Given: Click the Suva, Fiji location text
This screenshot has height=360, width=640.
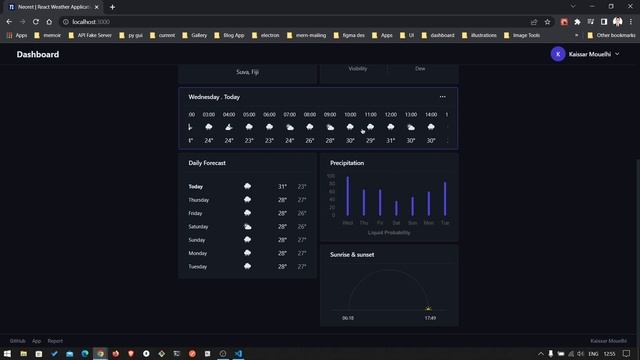Looking at the screenshot, I should coord(247,72).
